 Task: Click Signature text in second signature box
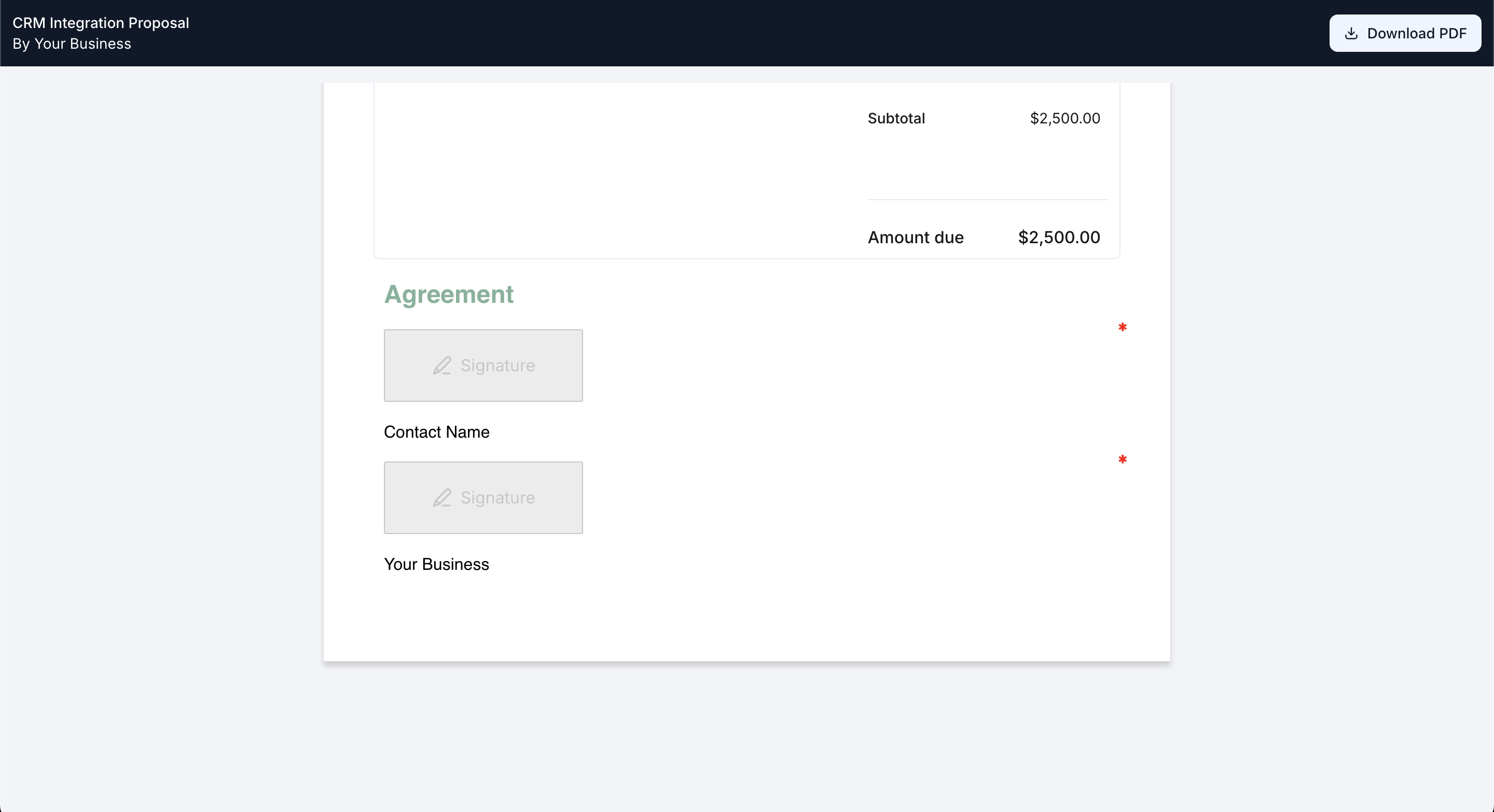(497, 498)
